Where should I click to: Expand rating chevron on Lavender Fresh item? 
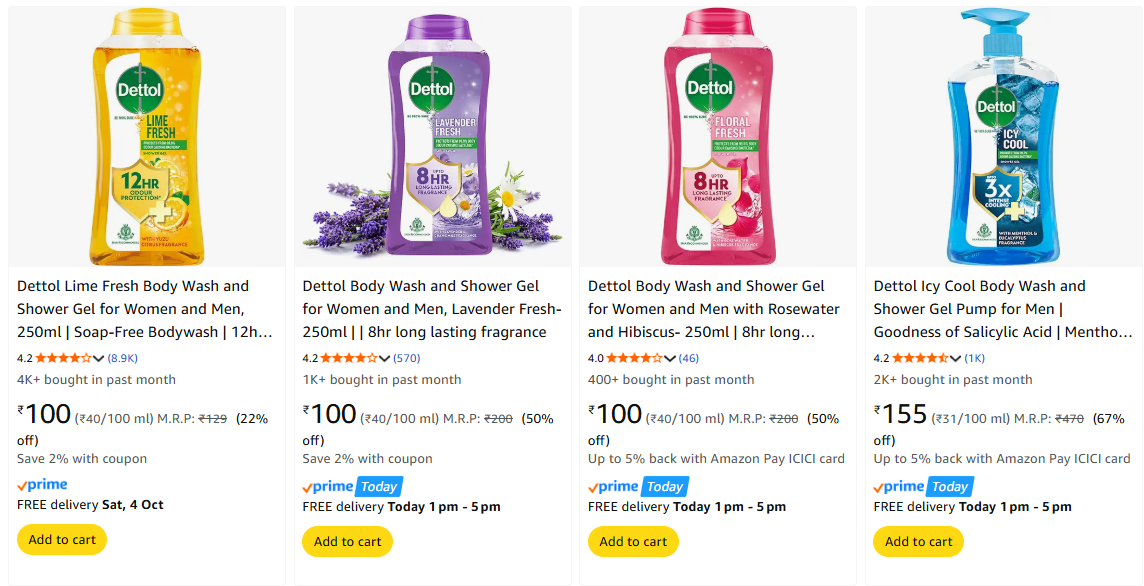[x=385, y=358]
